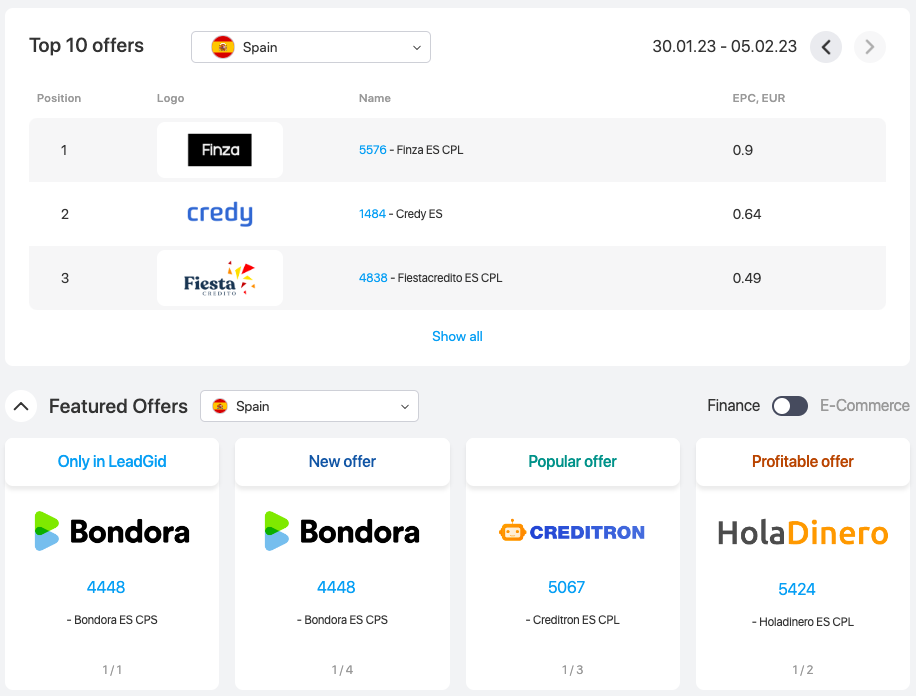The height and width of the screenshot is (696, 916).
Task: Go to previous date range arrow
Action: click(825, 47)
